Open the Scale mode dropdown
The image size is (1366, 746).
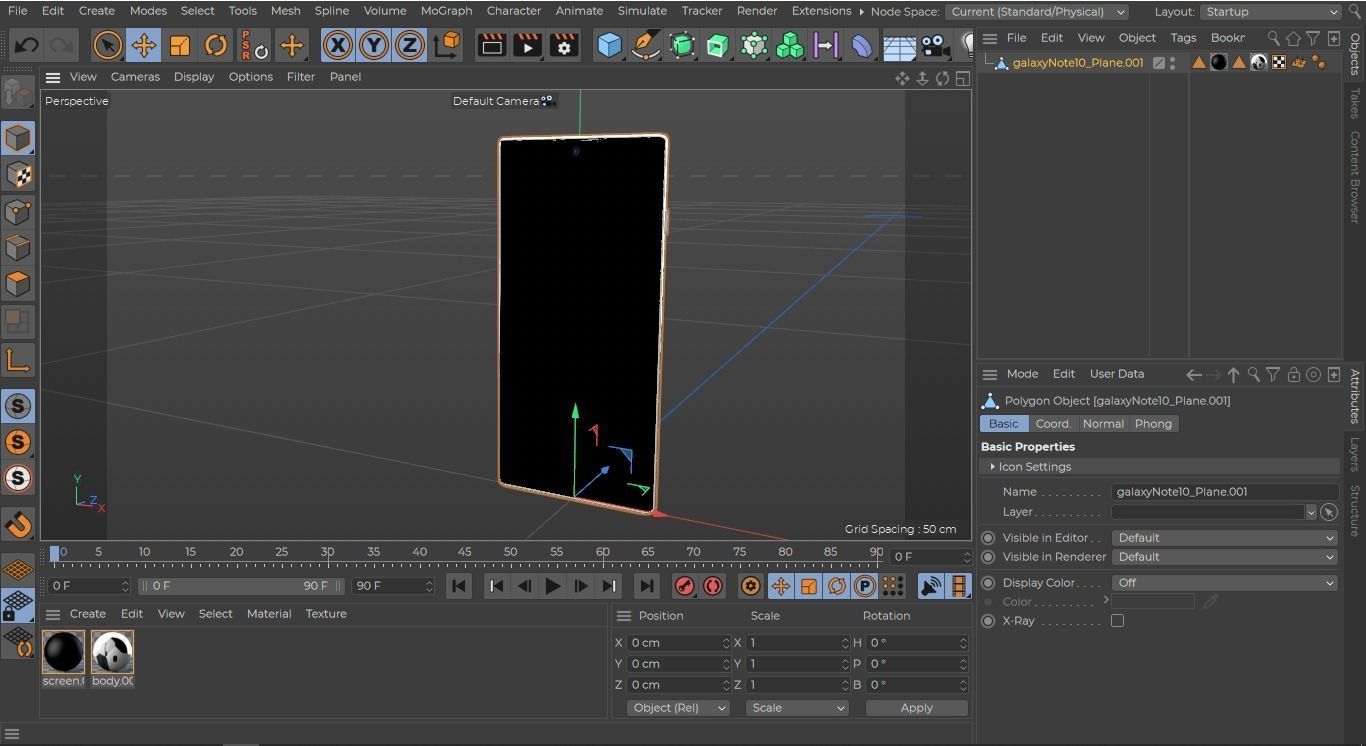[797, 708]
